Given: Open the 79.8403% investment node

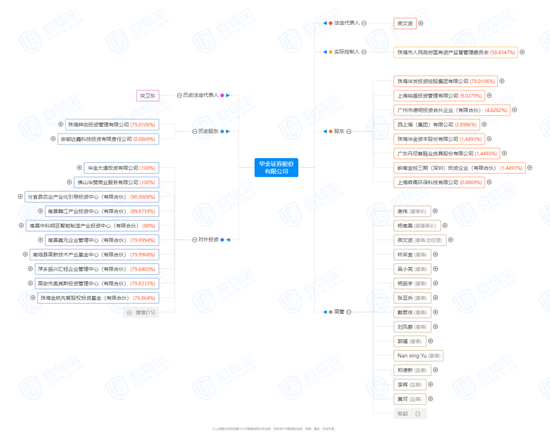Looking at the screenshot, I should click(97, 269).
